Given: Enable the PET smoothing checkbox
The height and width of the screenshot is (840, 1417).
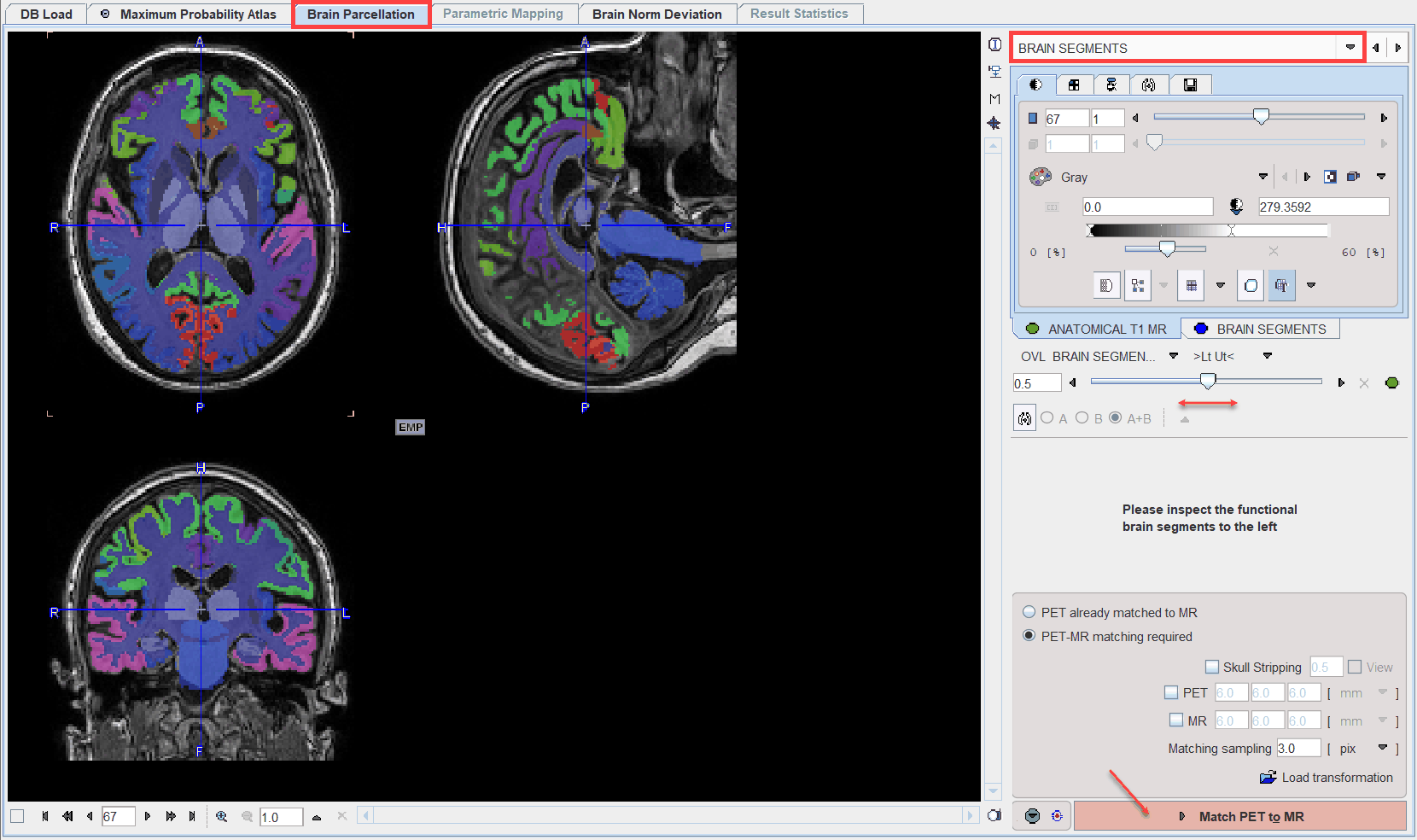Looking at the screenshot, I should pyautogui.click(x=1172, y=692).
